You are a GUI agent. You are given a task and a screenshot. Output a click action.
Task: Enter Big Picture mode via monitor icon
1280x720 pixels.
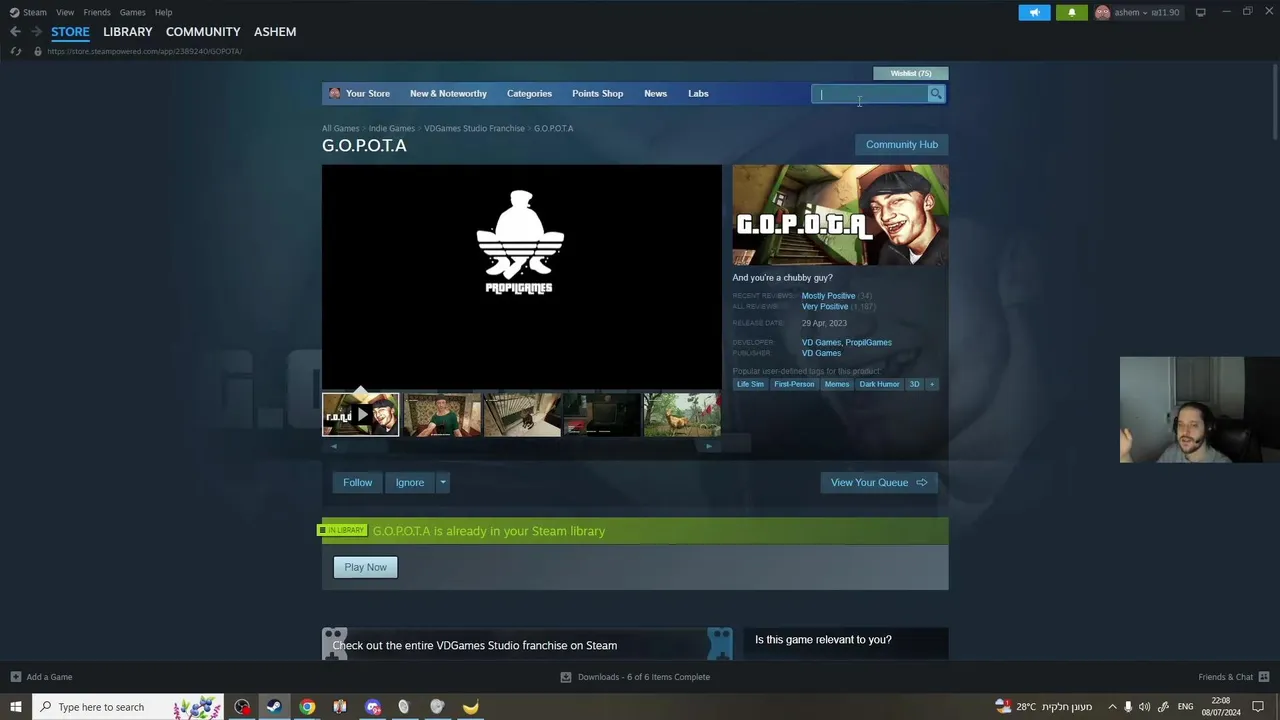click(x=1200, y=12)
